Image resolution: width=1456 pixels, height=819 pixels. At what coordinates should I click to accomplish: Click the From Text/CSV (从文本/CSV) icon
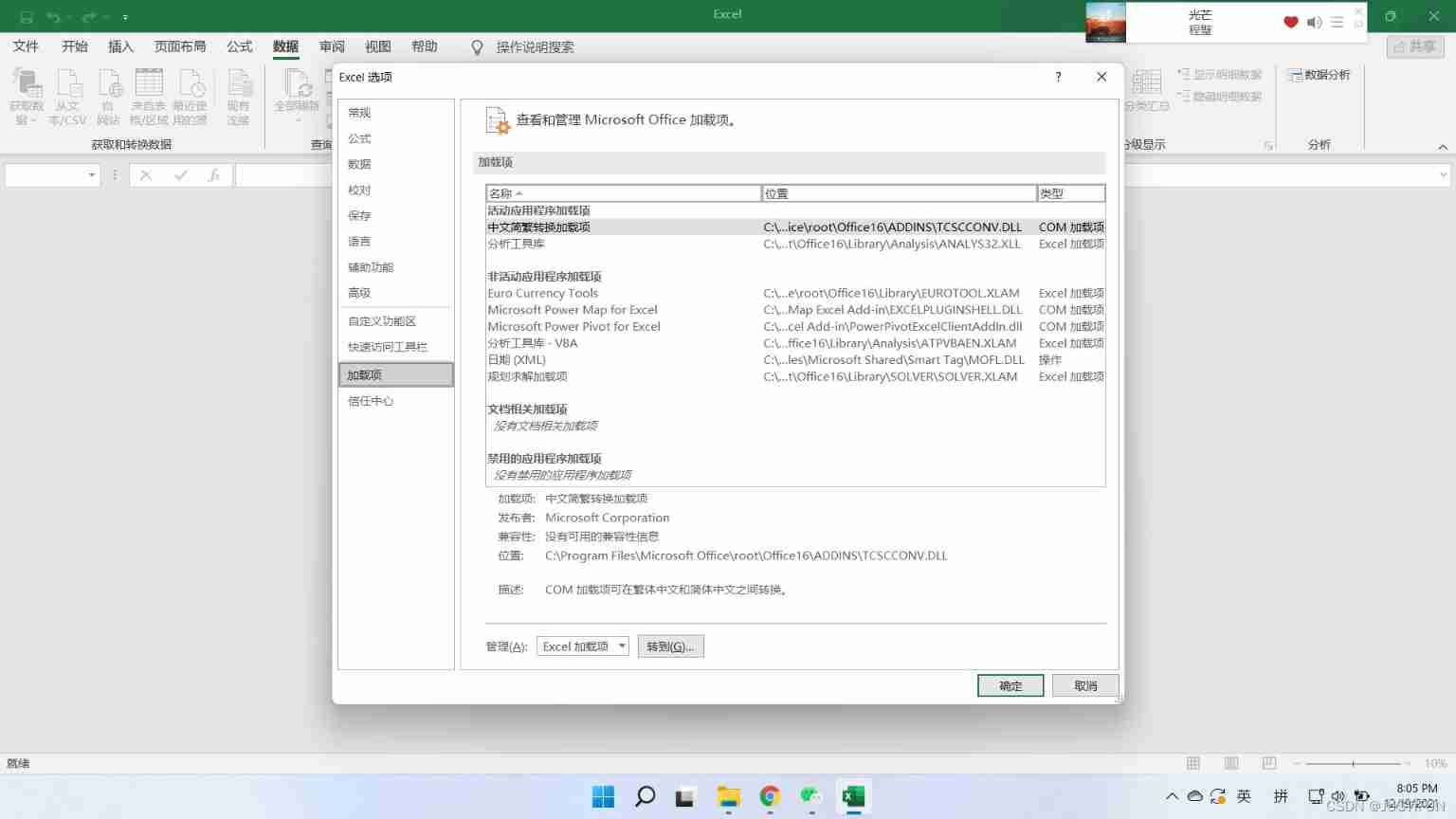pos(67,96)
